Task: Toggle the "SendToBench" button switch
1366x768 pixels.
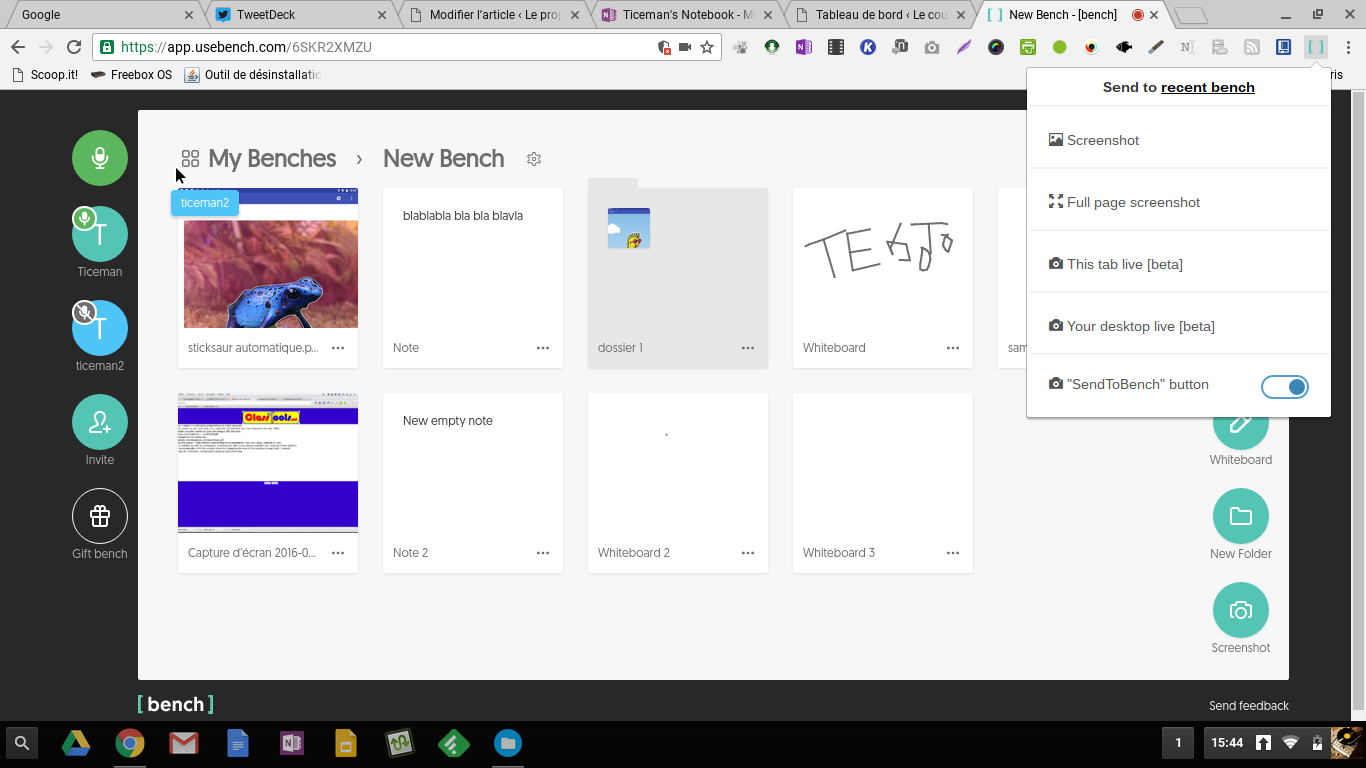Action: coord(1285,387)
